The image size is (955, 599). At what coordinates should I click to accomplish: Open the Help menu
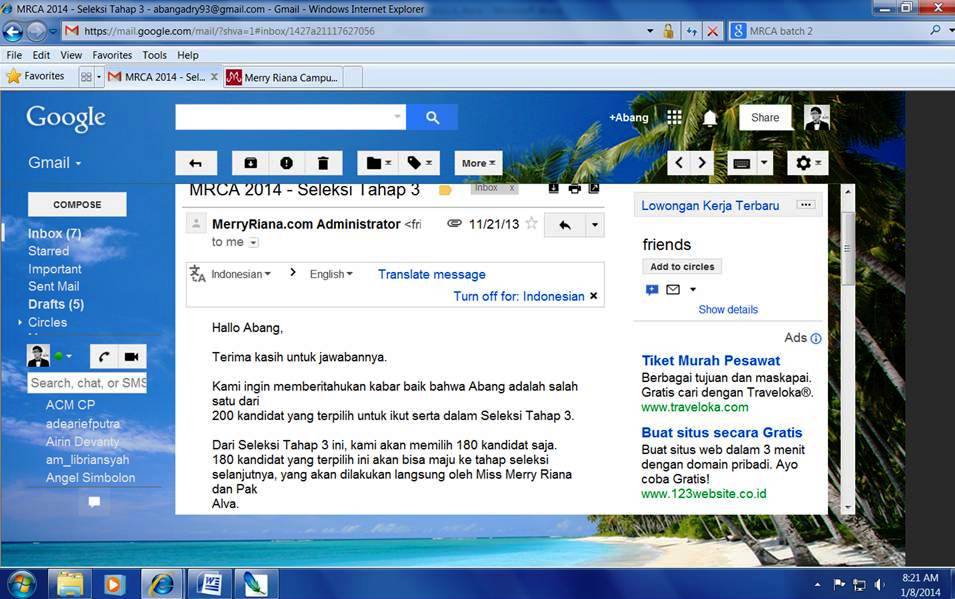coord(188,55)
